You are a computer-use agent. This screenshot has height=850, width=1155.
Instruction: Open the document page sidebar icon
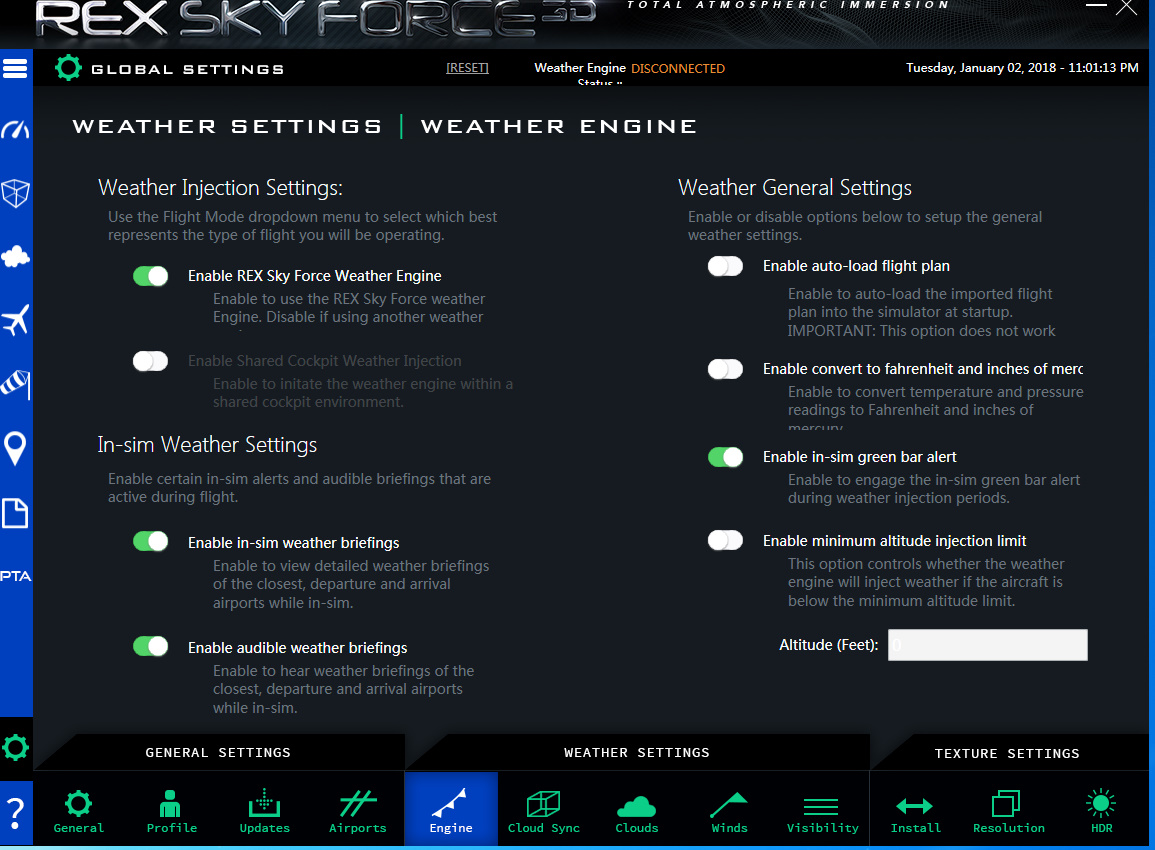(x=15, y=513)
